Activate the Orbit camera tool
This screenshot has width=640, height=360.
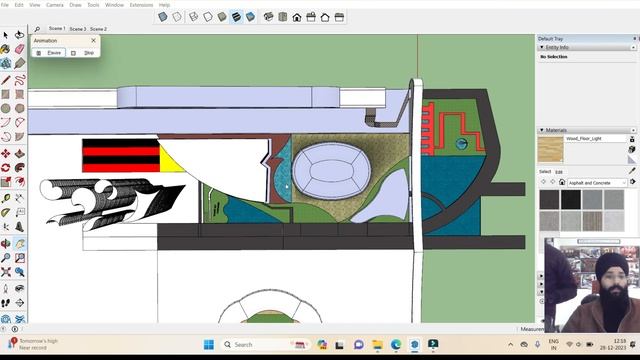6,244
